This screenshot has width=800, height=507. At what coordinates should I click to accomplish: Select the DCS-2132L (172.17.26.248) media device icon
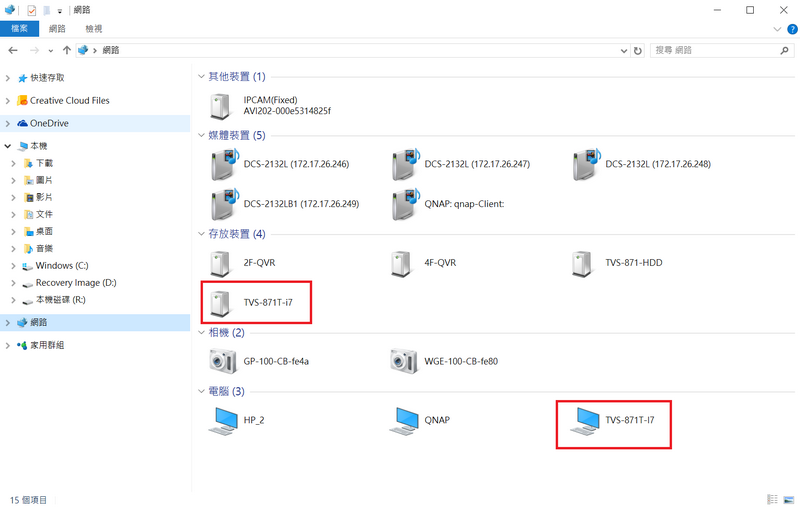[x=587, y=164]
